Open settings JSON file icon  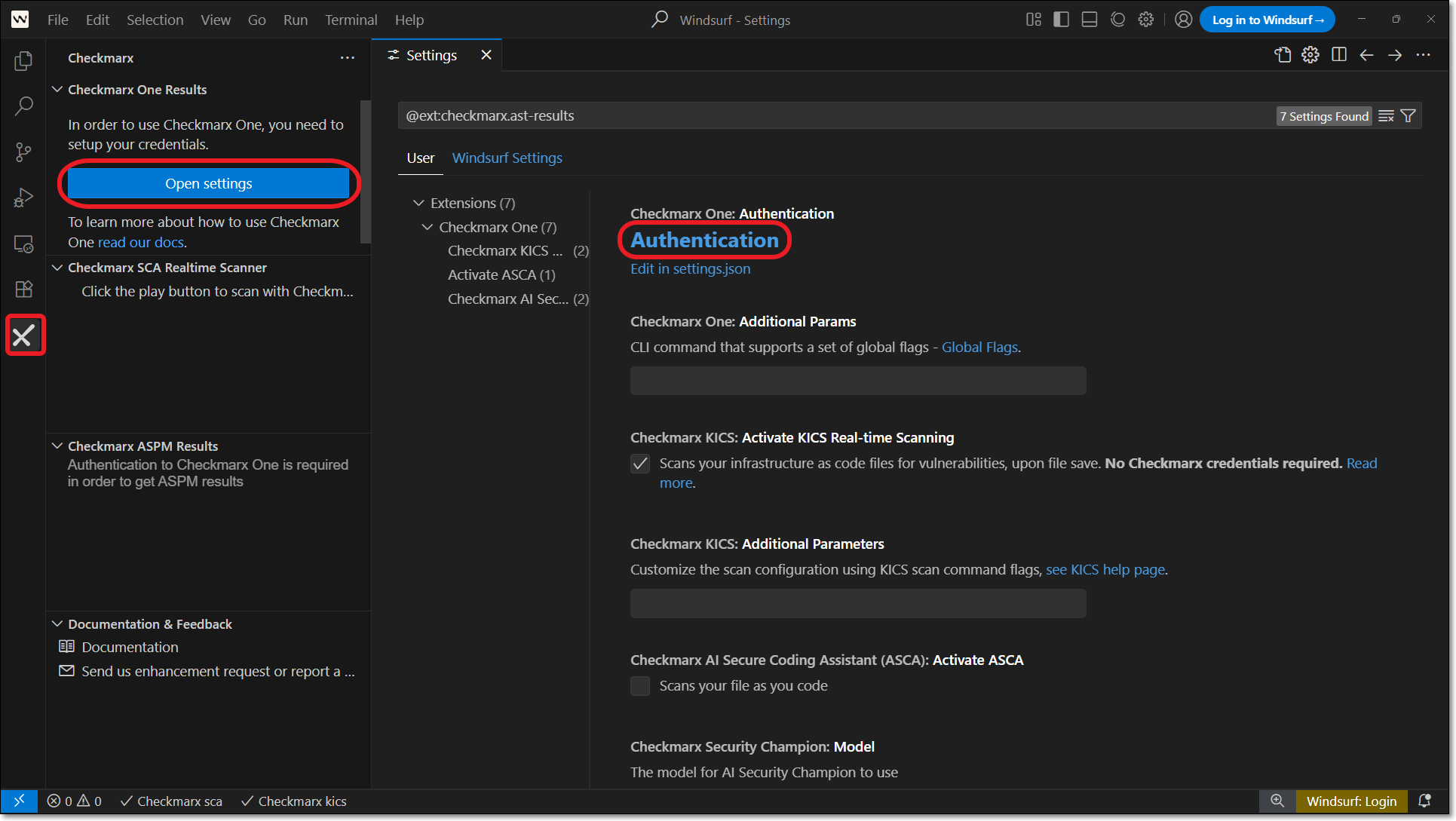coord(1283,55)
